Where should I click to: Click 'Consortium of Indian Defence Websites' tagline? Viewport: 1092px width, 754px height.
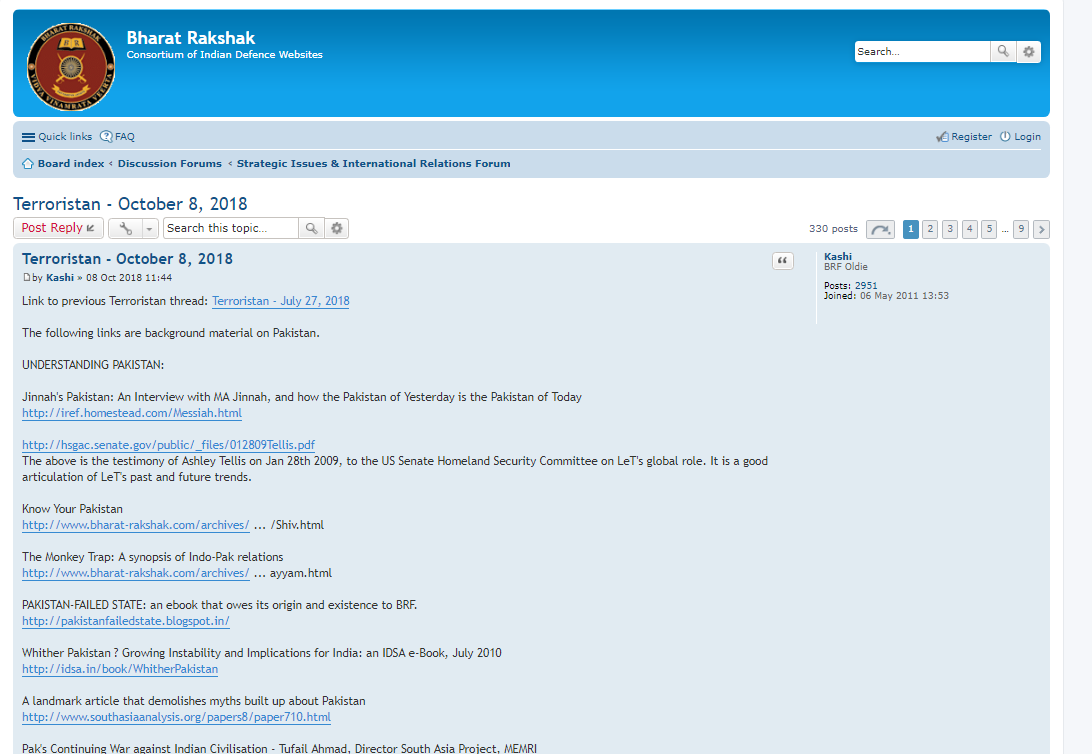(224, 54)
